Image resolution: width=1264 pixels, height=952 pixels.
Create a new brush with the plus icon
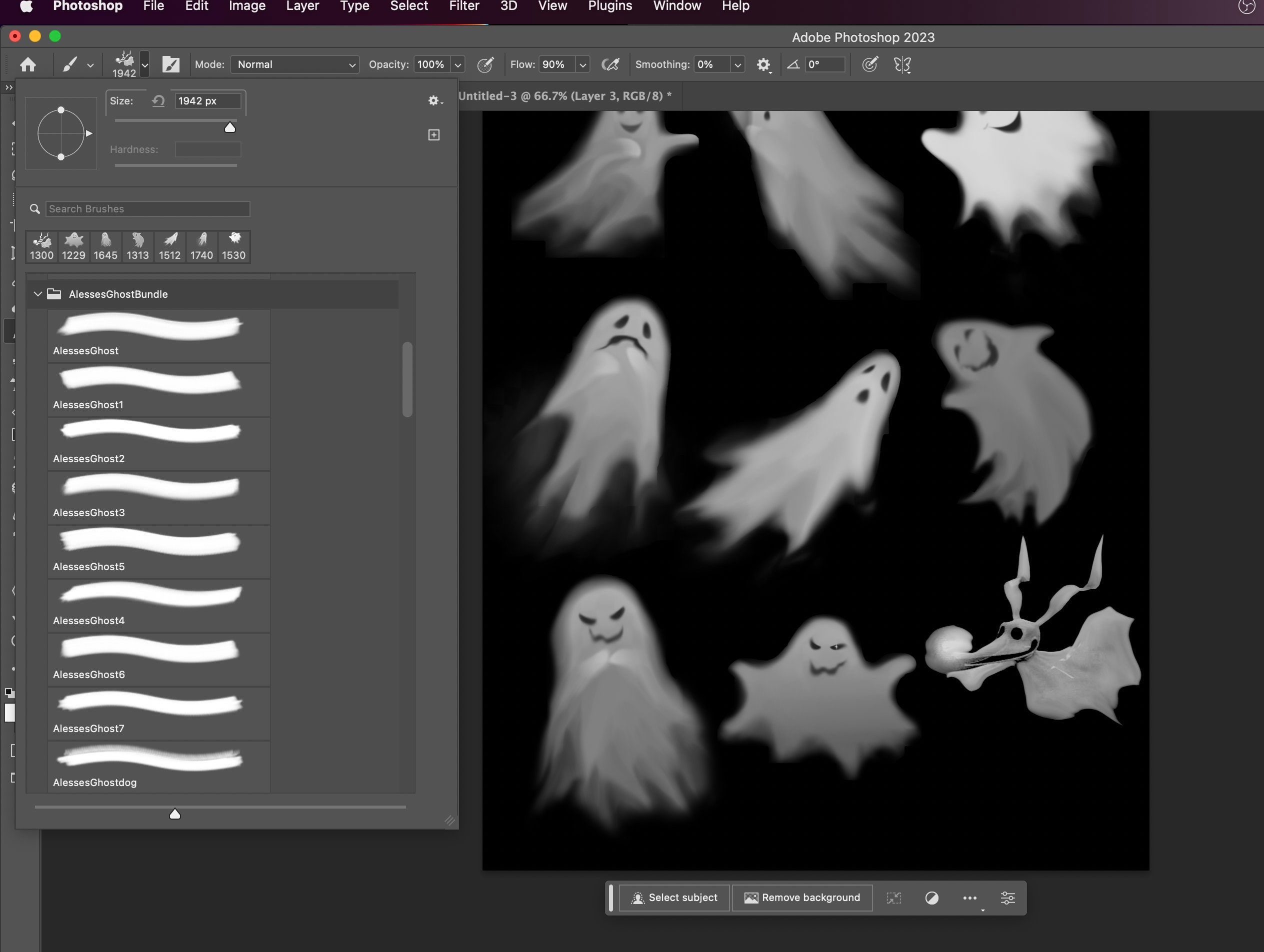[x=433, y=135]
